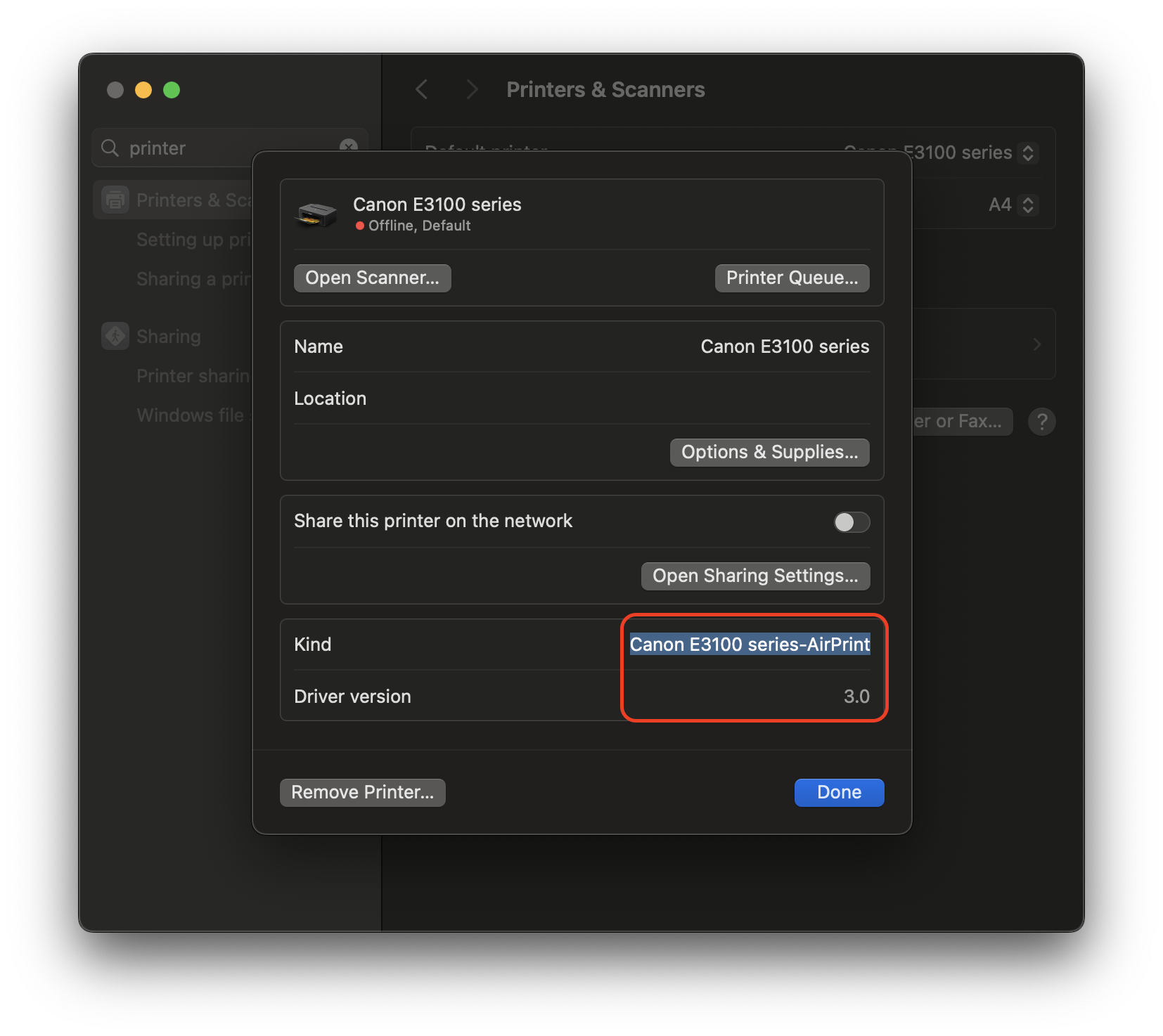Toggle Share this printer on the network
This screenshot has height=1036, width=1163.
coord(852,522)
